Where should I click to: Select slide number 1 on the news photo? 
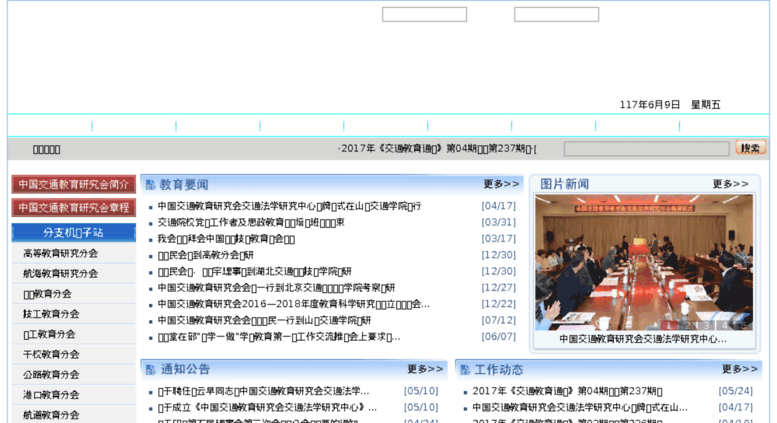(x=668, y=325)
